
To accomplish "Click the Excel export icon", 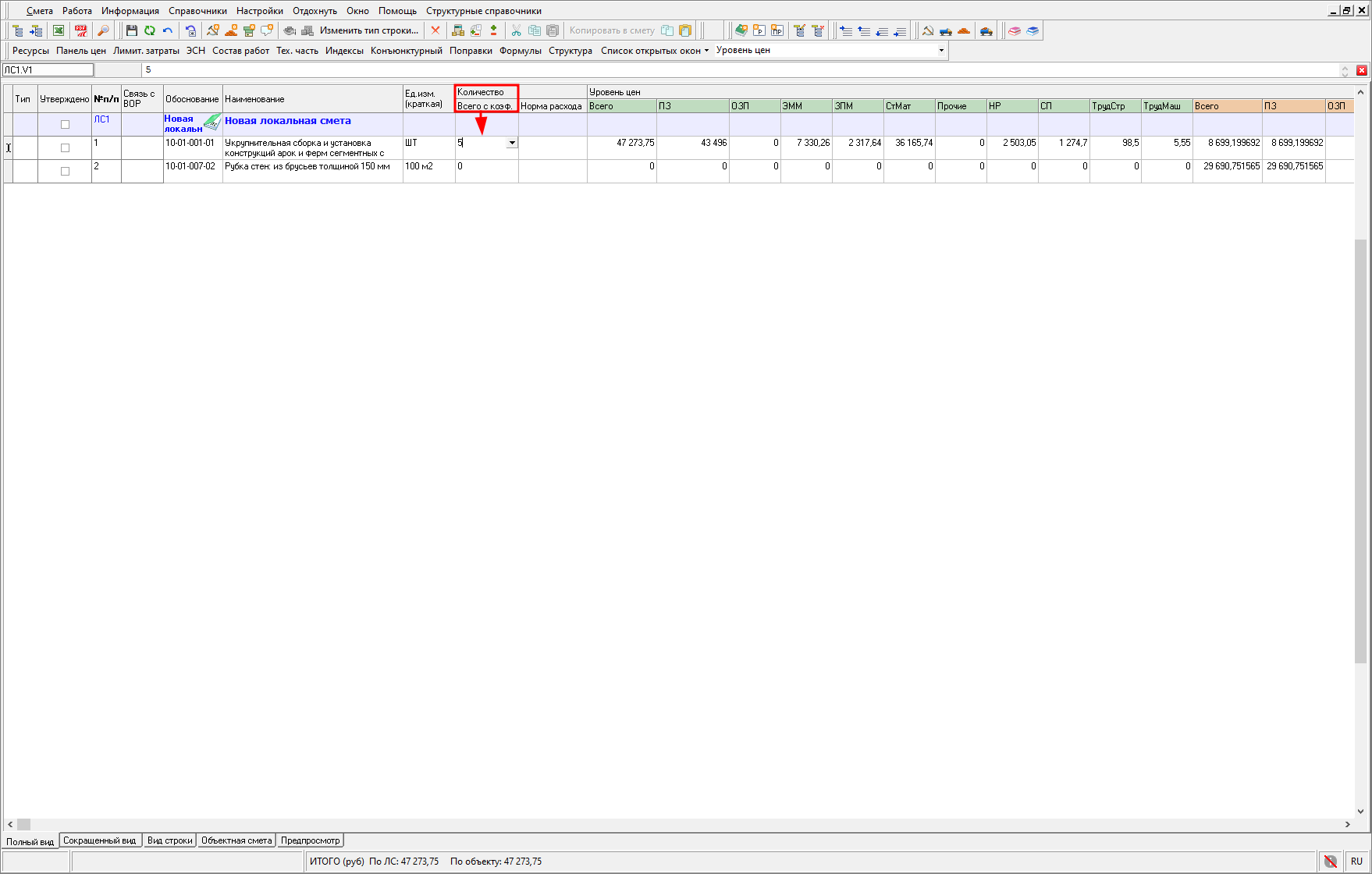I will pyautogui.click(x=59, y=30).
